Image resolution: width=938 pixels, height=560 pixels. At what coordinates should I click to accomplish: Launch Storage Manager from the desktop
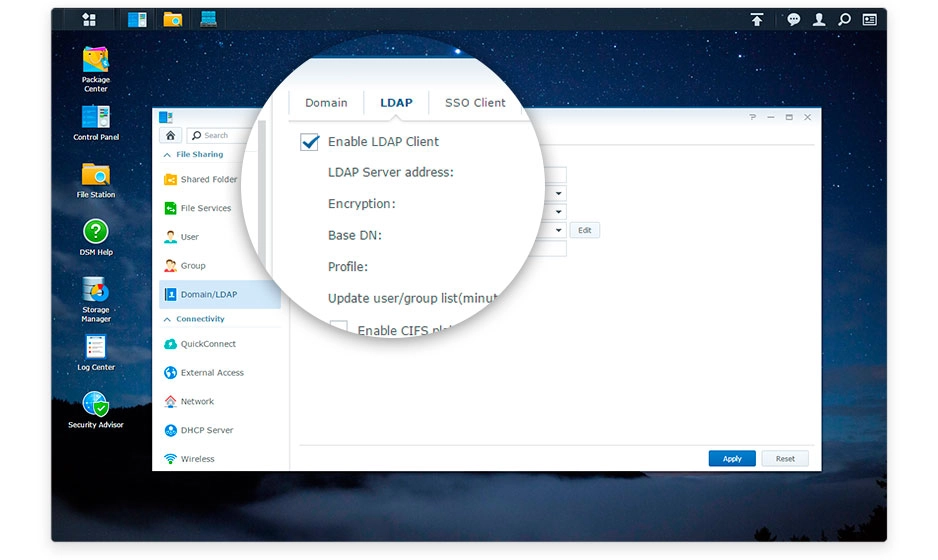point(96,299)
